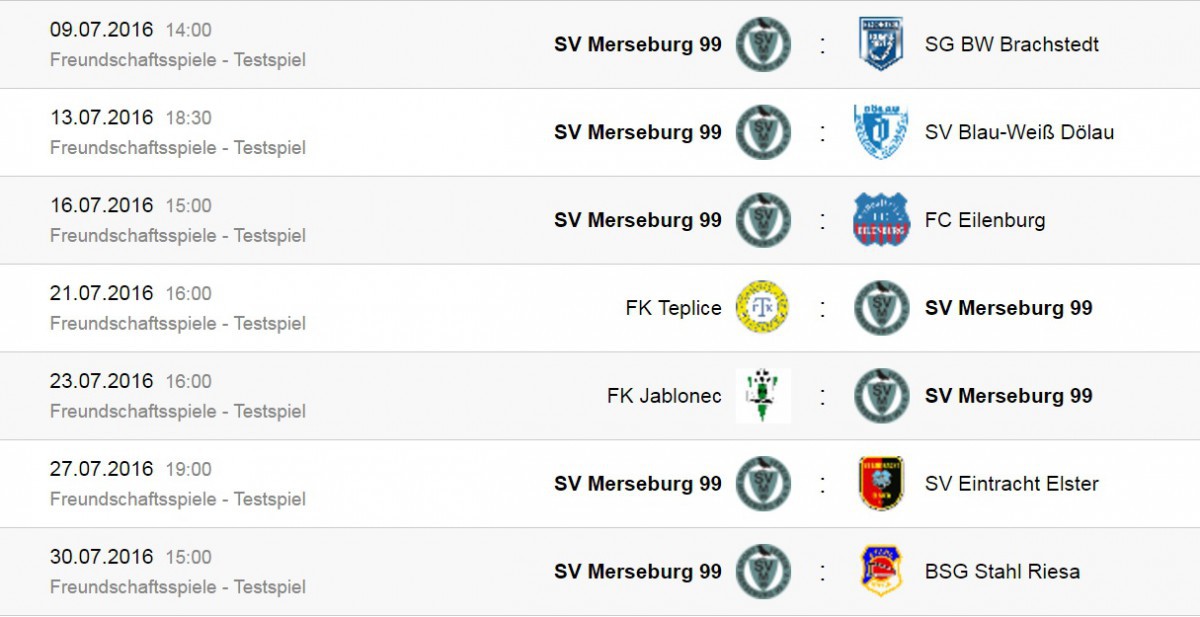Click SV Merseburg 99 name in 27.07.2016 row

[x=638, y=484]
